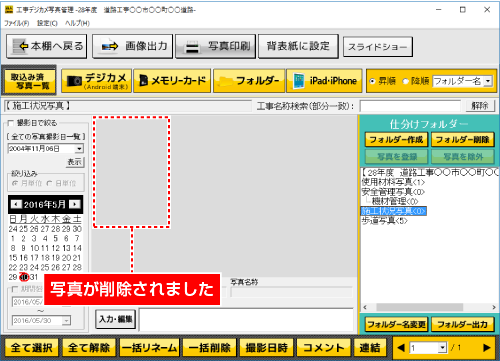Click the comment text area

click(x=246, y=320)
